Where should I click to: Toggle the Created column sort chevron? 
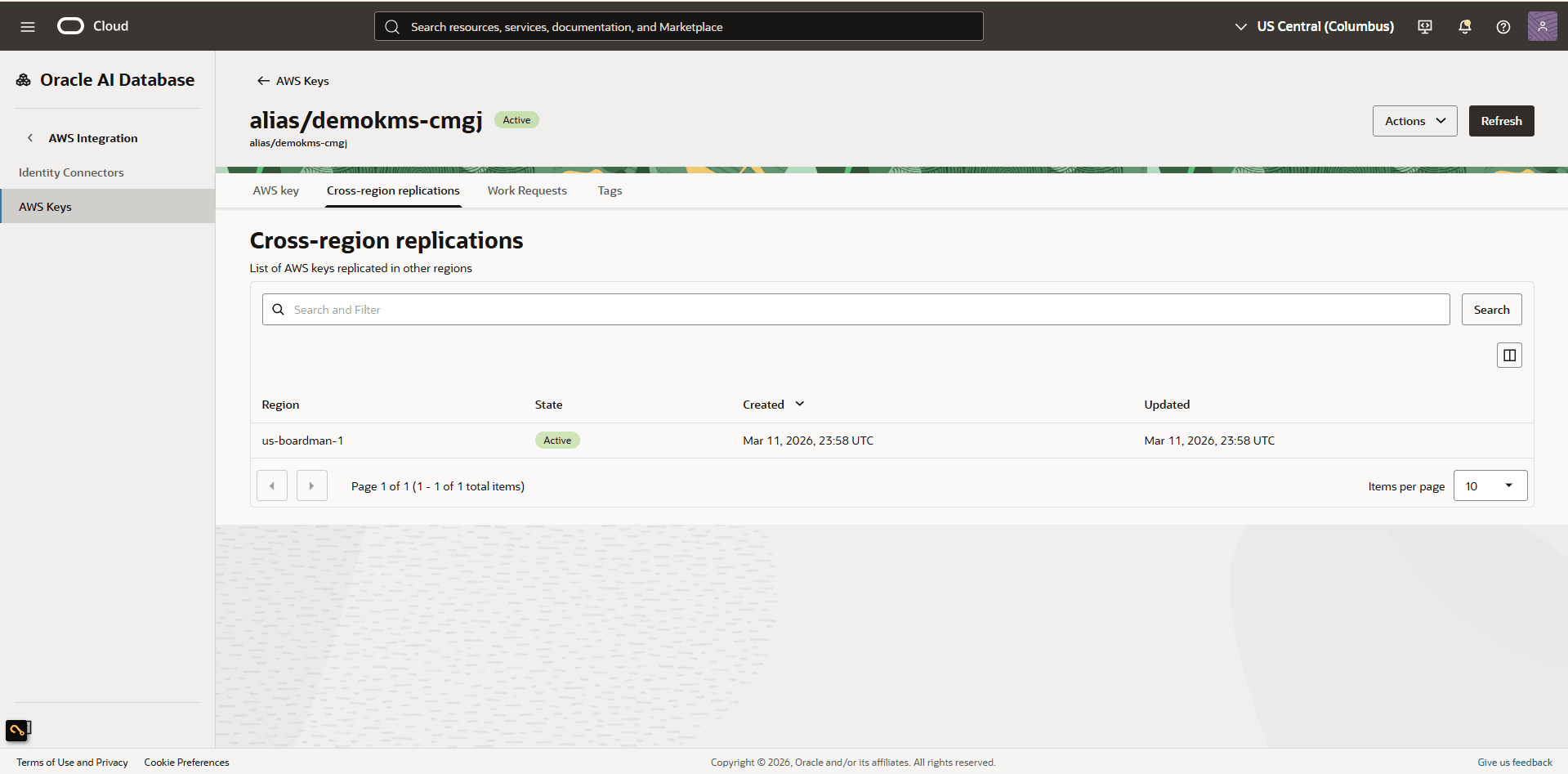798,404
